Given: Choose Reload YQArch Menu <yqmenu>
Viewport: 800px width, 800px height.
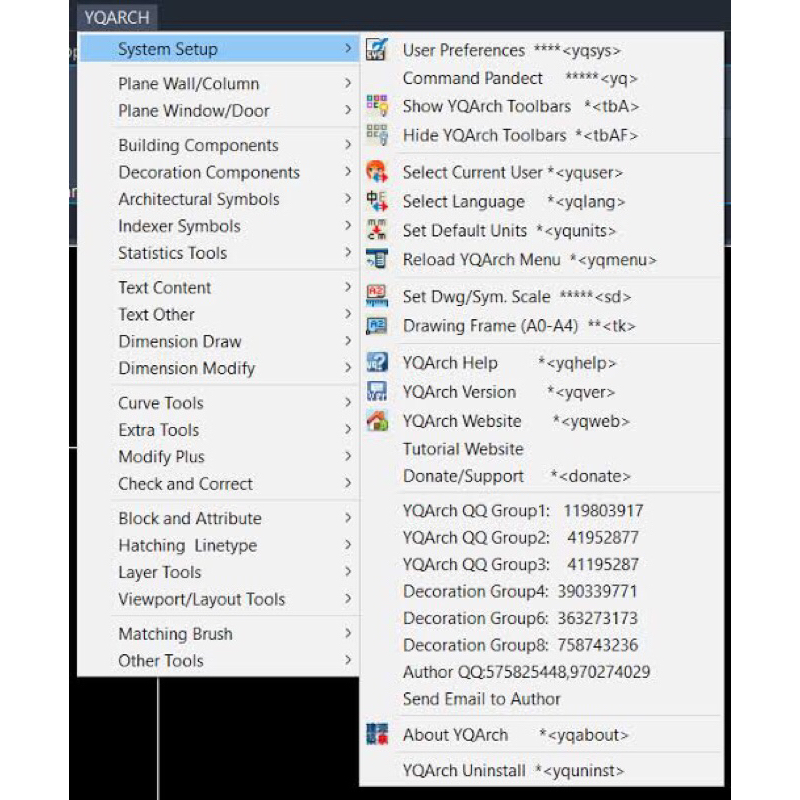Looking at the screenshot, I should click(x=542, y=260).
